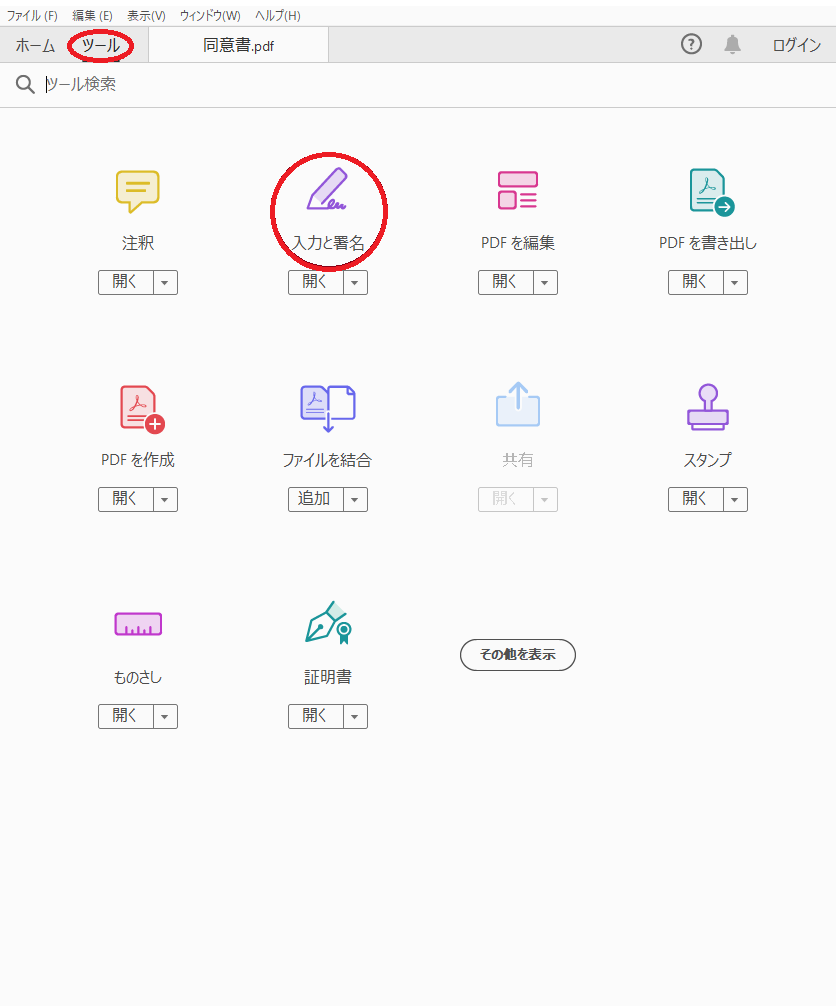
Task: Select the ものさし ruler icon
Action: click(138, 624)
